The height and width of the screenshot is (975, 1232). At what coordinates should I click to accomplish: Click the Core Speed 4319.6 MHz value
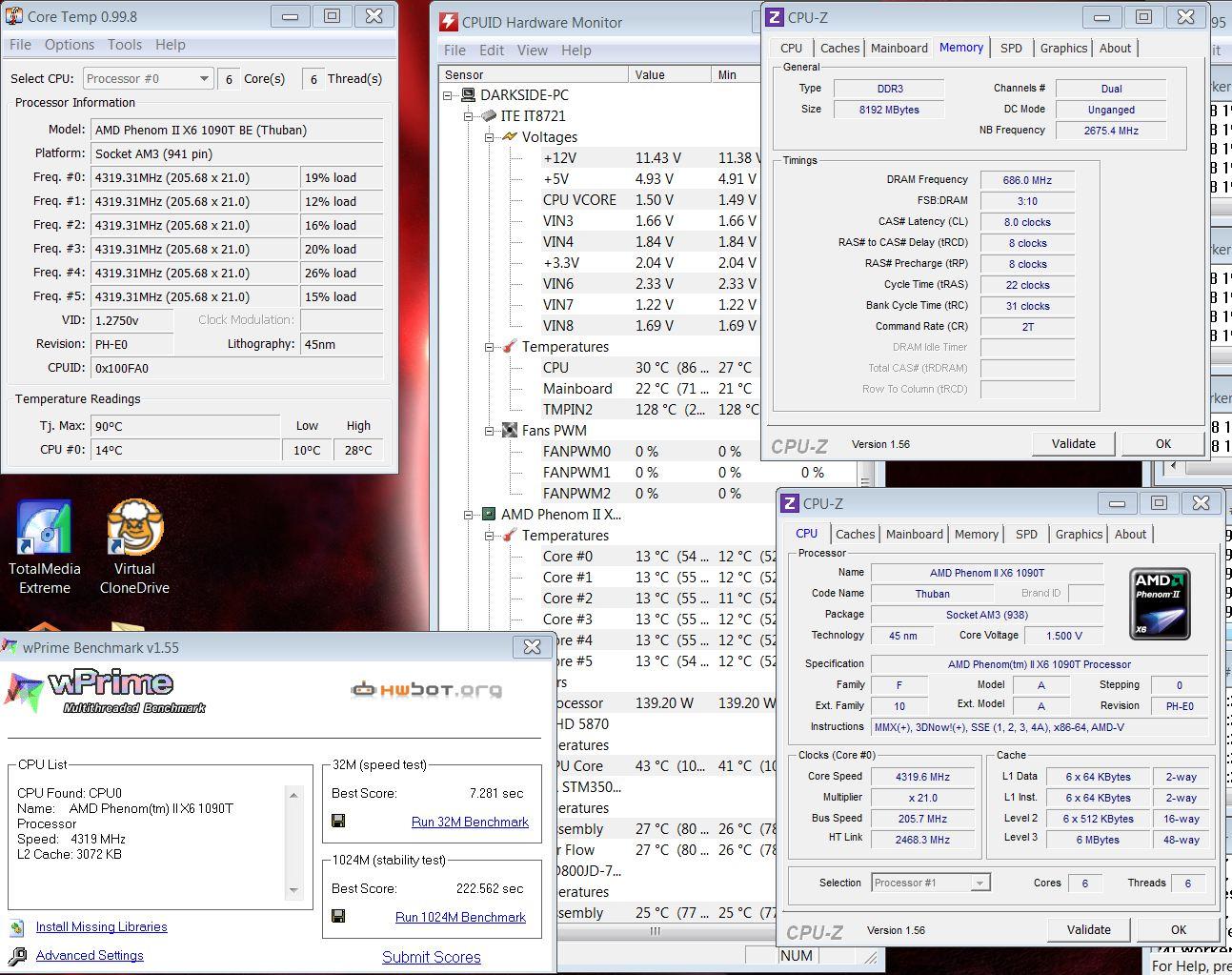point(922,777)
